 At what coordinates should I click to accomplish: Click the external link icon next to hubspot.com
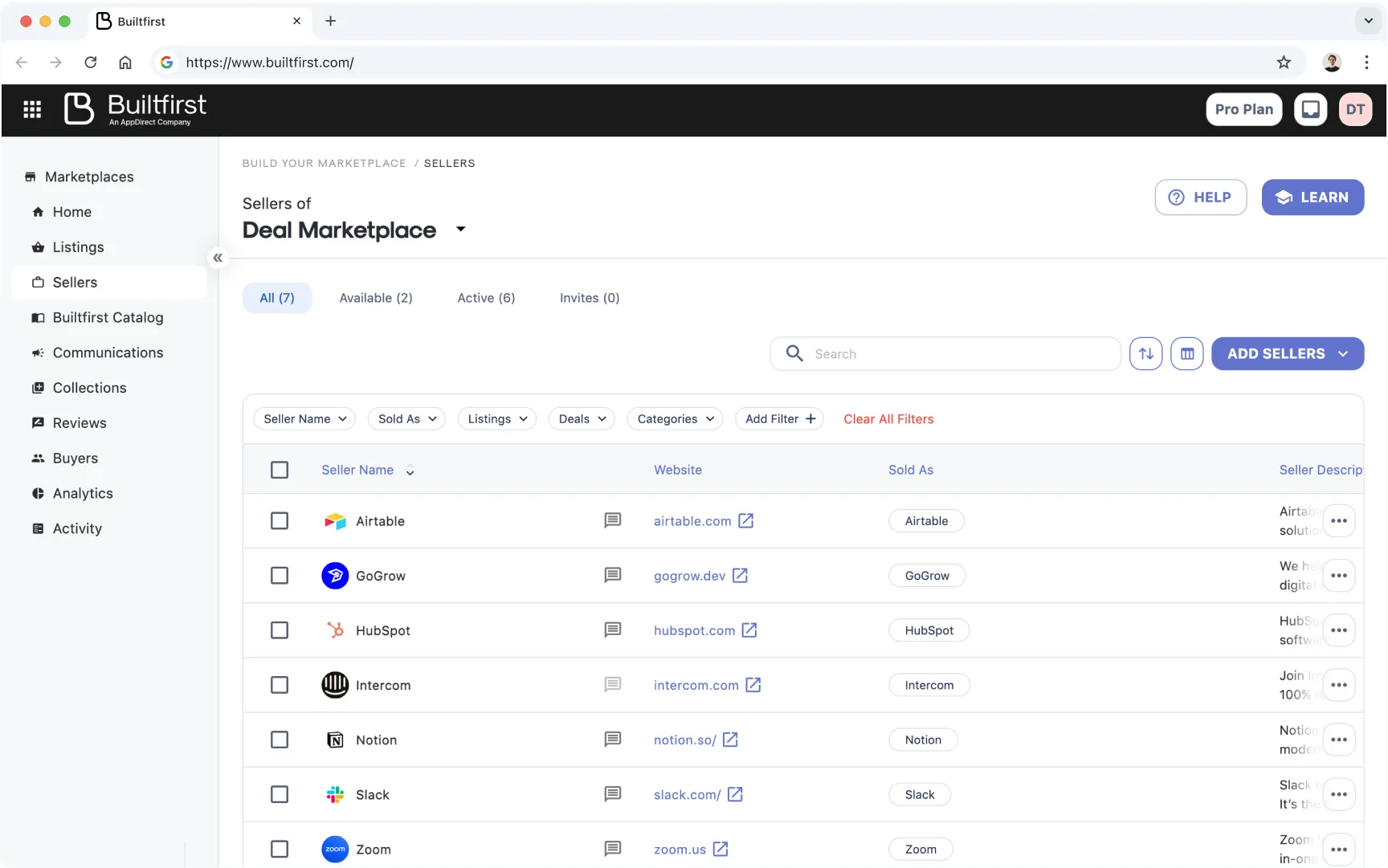749,630
